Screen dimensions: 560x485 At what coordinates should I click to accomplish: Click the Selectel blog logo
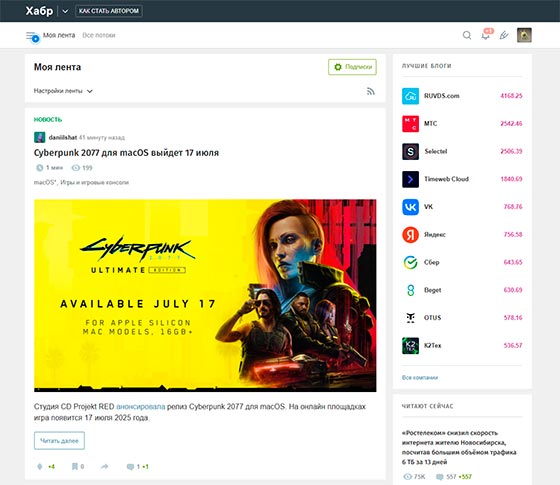pyautogui.click(x=410, y=151)
